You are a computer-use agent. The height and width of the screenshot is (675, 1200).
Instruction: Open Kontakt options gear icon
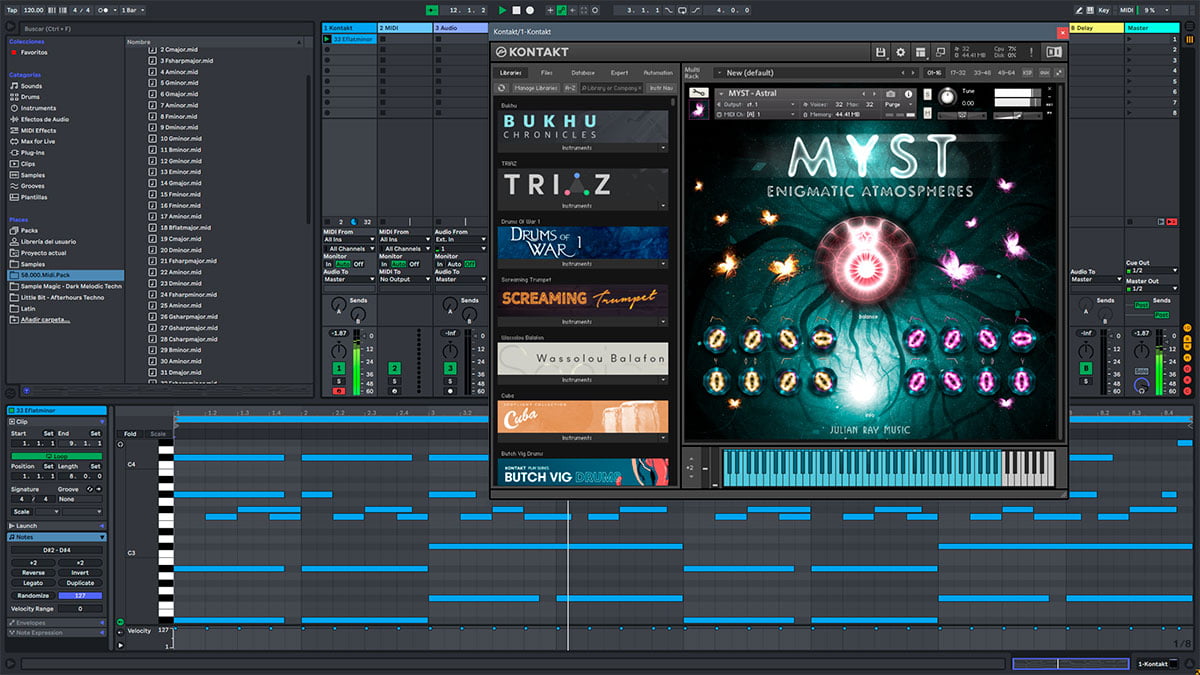(900, 52)
